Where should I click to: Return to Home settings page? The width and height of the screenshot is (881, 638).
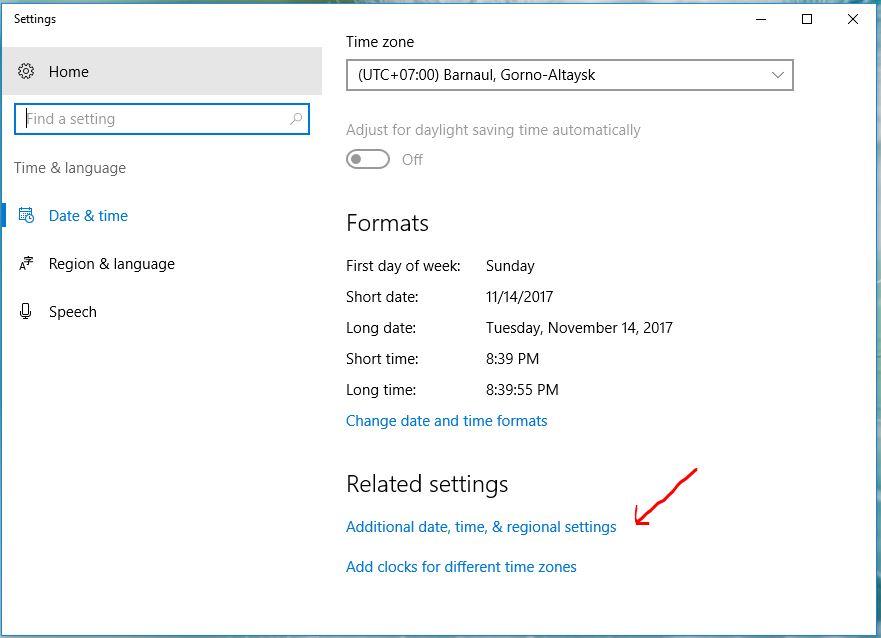[x=69, y=72]
